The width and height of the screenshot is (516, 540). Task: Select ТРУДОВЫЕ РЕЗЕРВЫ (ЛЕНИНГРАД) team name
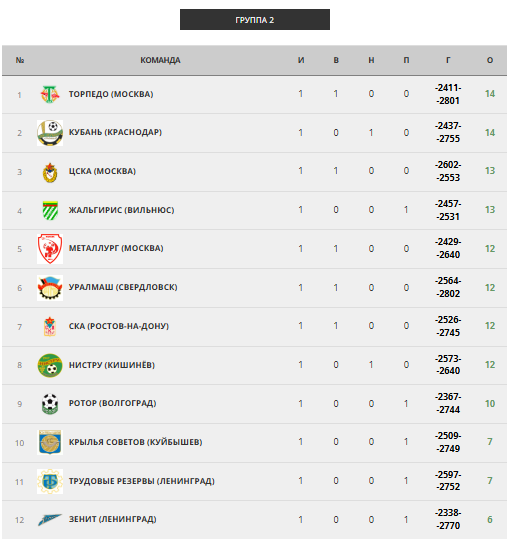[x=142, y=481]
